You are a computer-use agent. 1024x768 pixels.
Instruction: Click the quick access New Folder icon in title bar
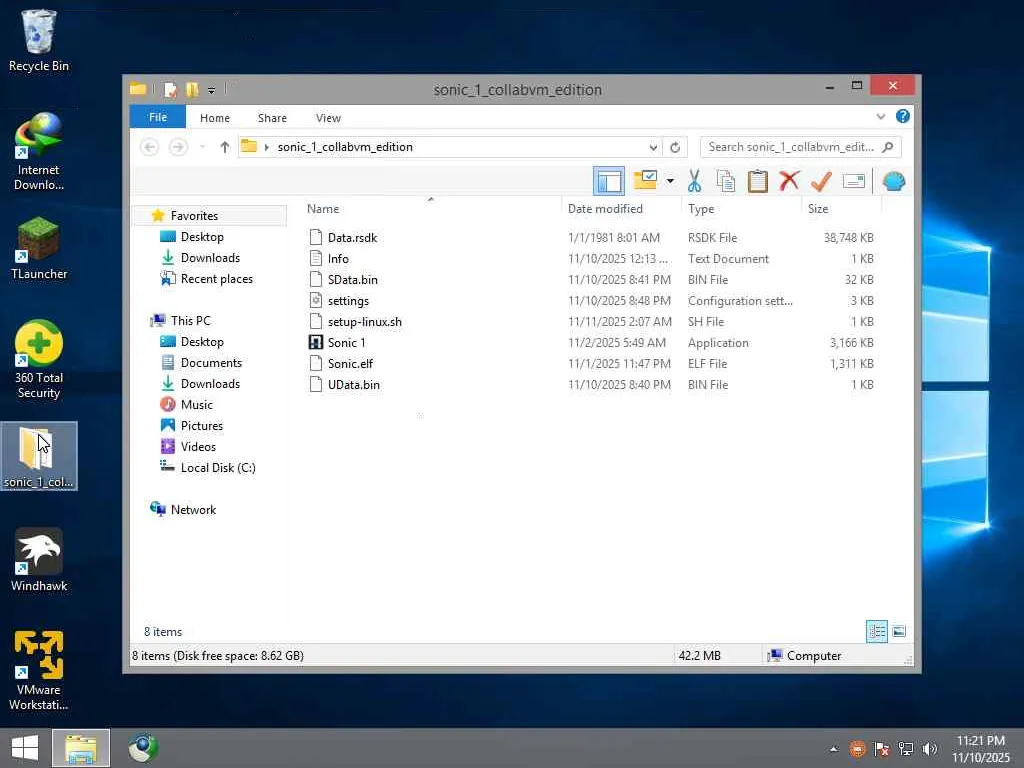click(192, 89)
